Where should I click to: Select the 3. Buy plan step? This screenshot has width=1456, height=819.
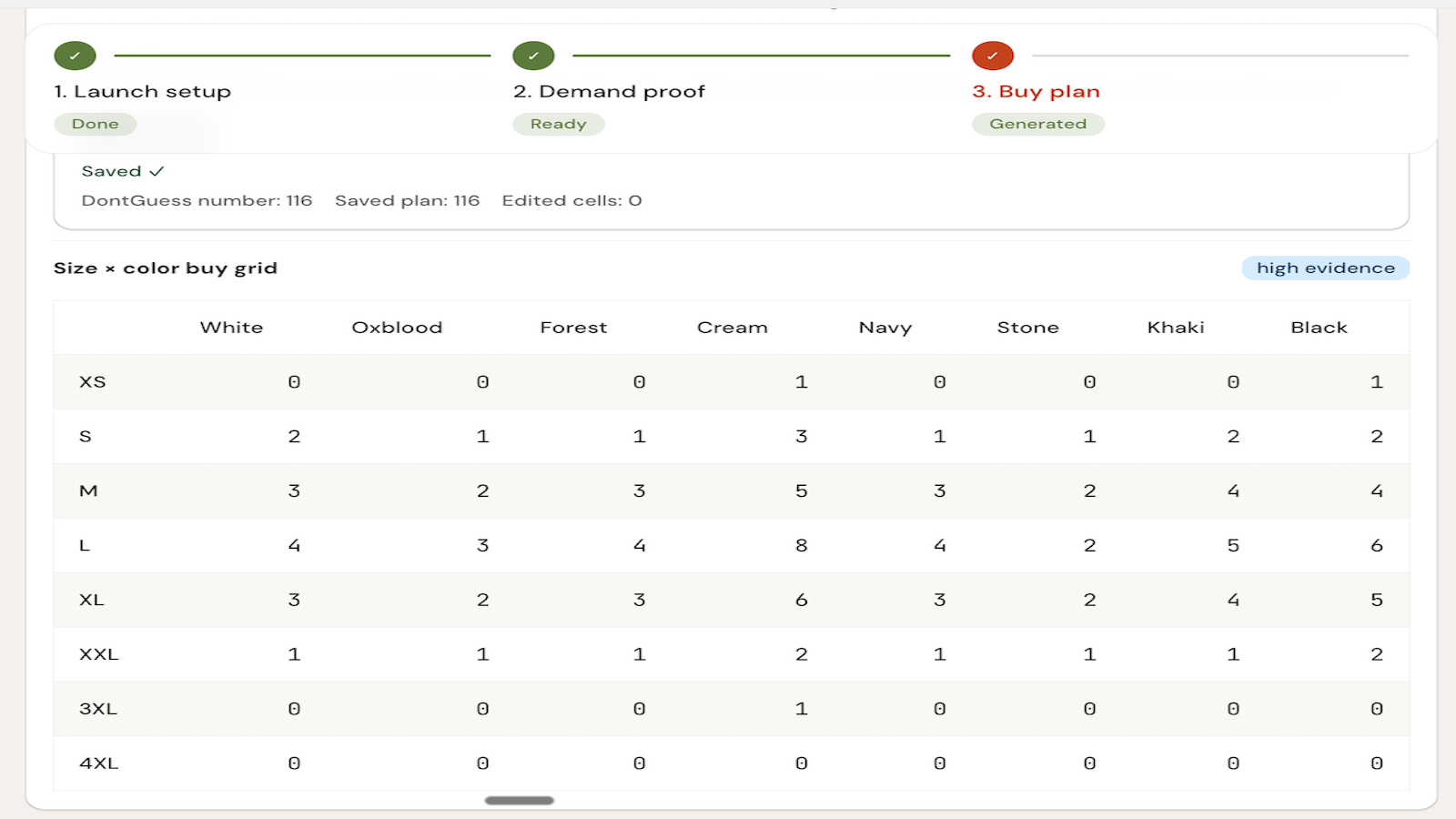(x=1036, y=91)
